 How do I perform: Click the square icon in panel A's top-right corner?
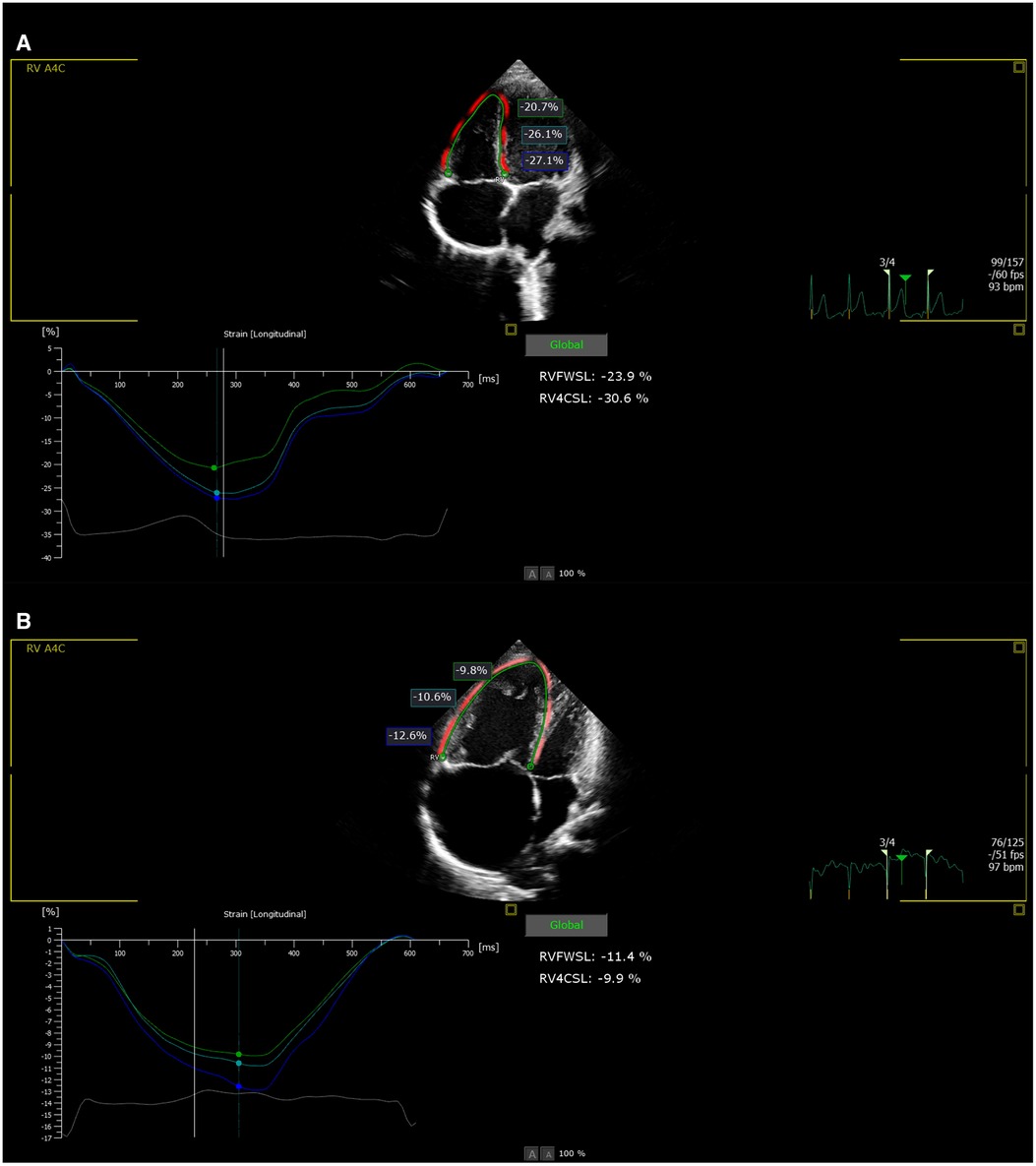[x=1019, y=67]
